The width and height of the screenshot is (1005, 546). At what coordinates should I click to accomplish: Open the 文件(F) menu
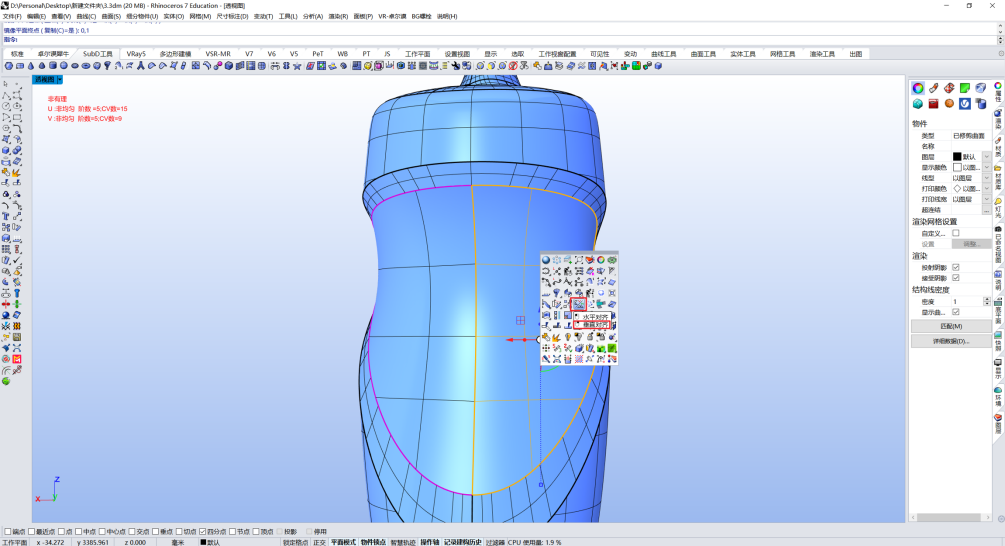tap(12, 17)
